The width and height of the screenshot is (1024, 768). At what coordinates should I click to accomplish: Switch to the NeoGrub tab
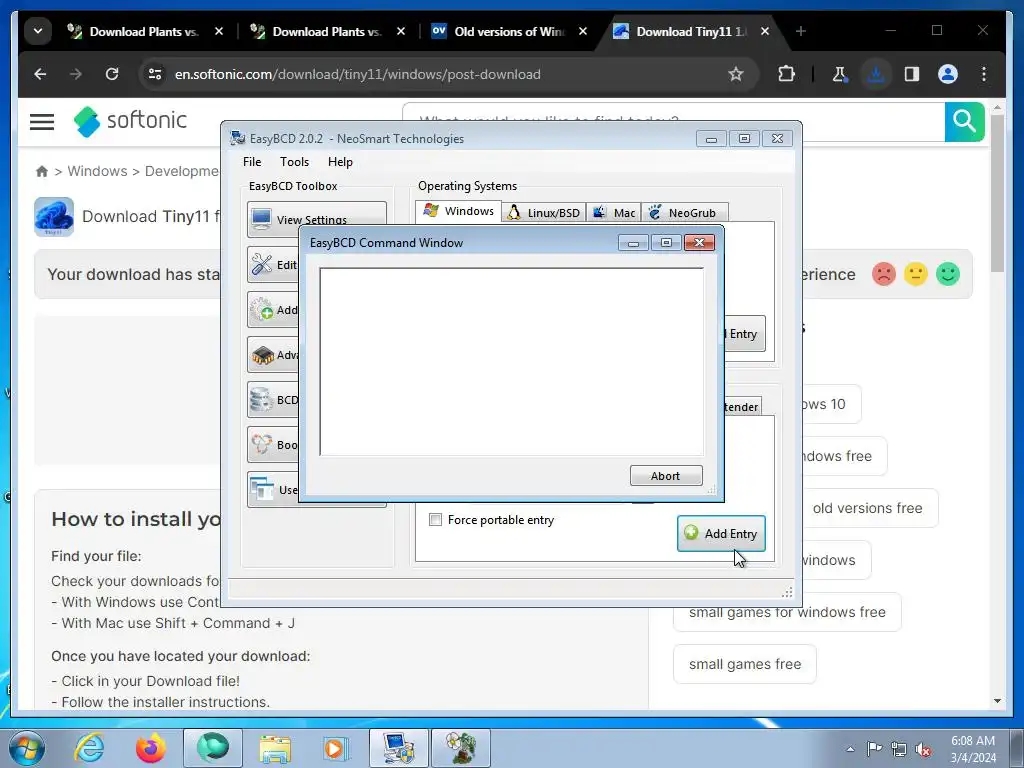point(684,213)
